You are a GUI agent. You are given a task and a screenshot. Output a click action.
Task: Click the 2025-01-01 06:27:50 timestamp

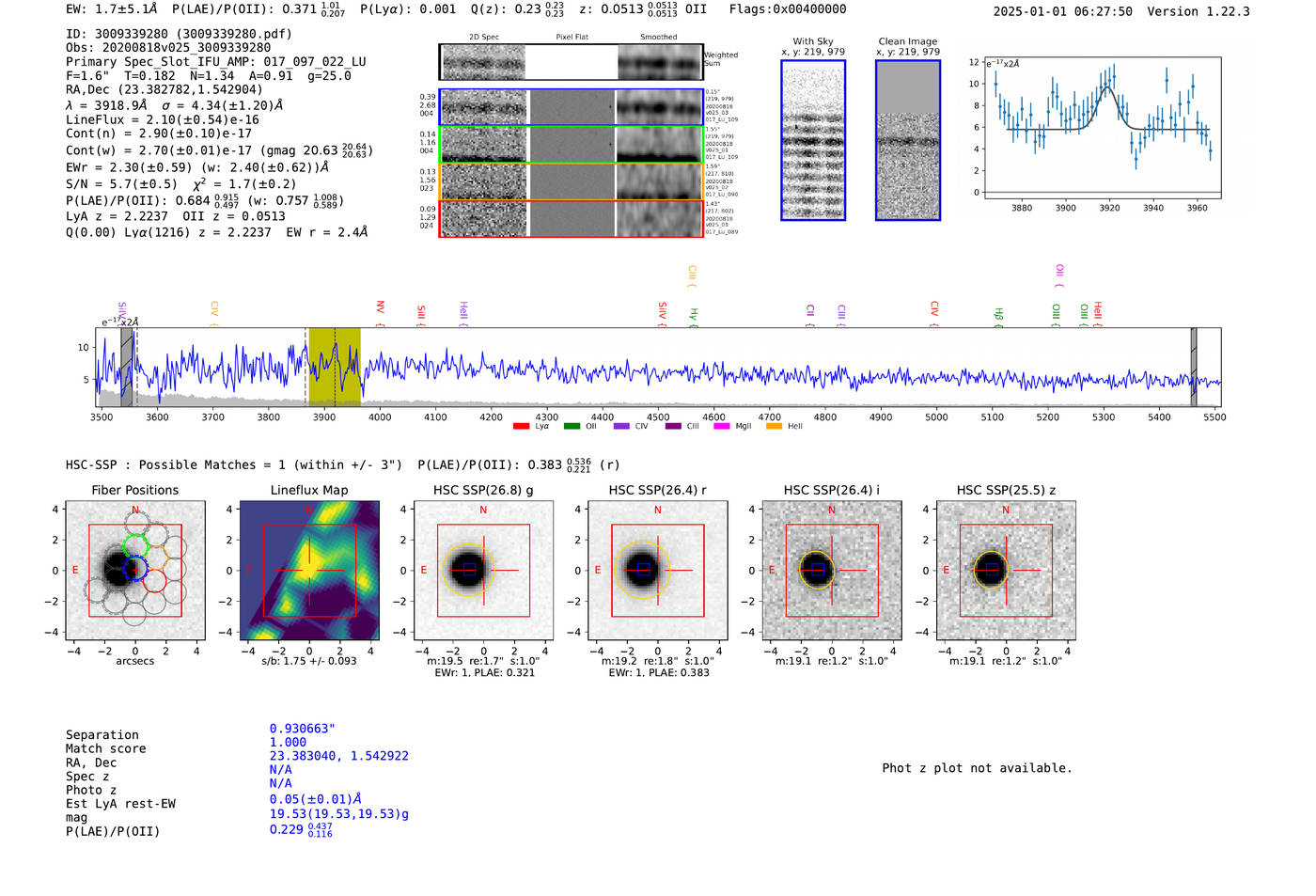tap(1063, 12)
